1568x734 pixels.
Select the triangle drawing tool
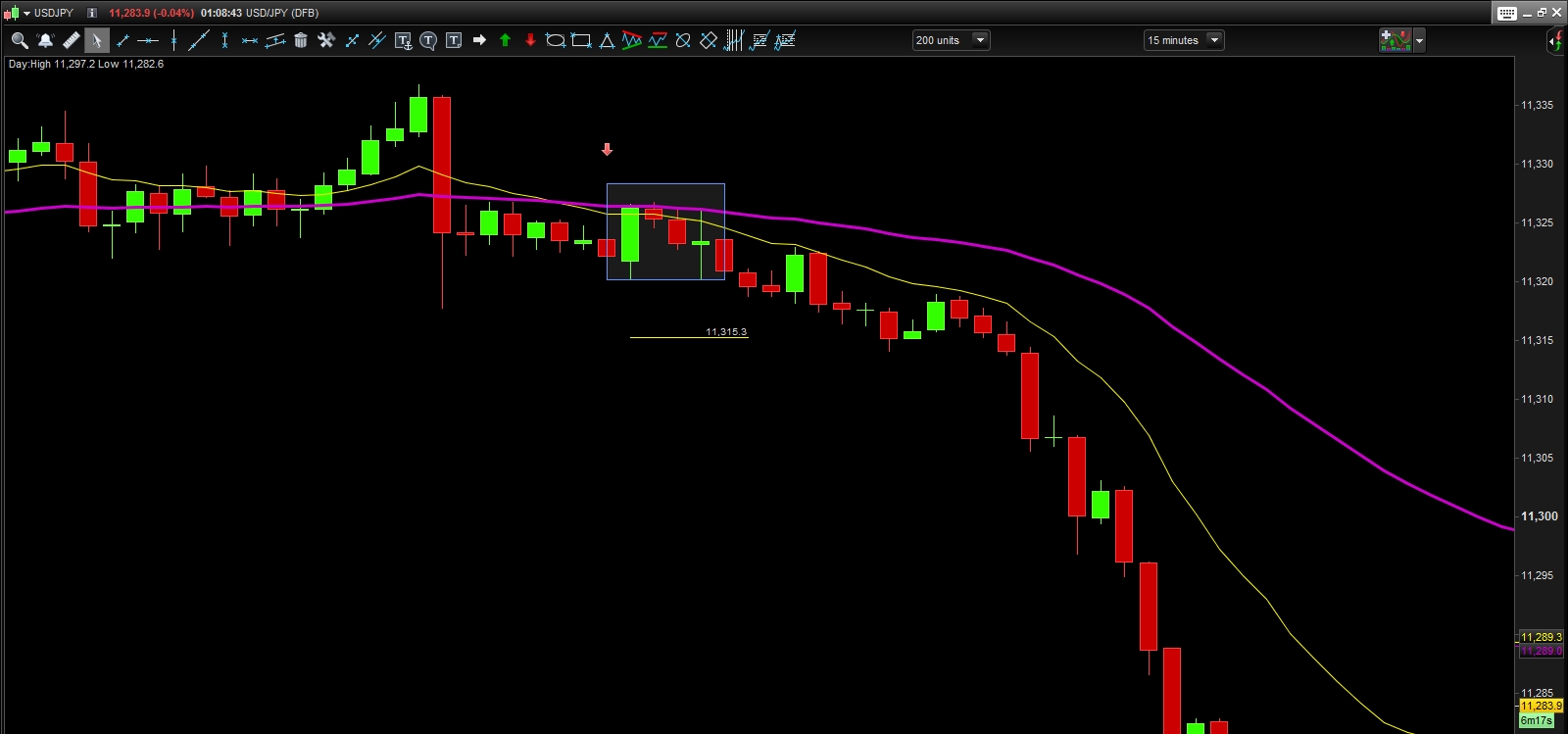coord(607,40)
